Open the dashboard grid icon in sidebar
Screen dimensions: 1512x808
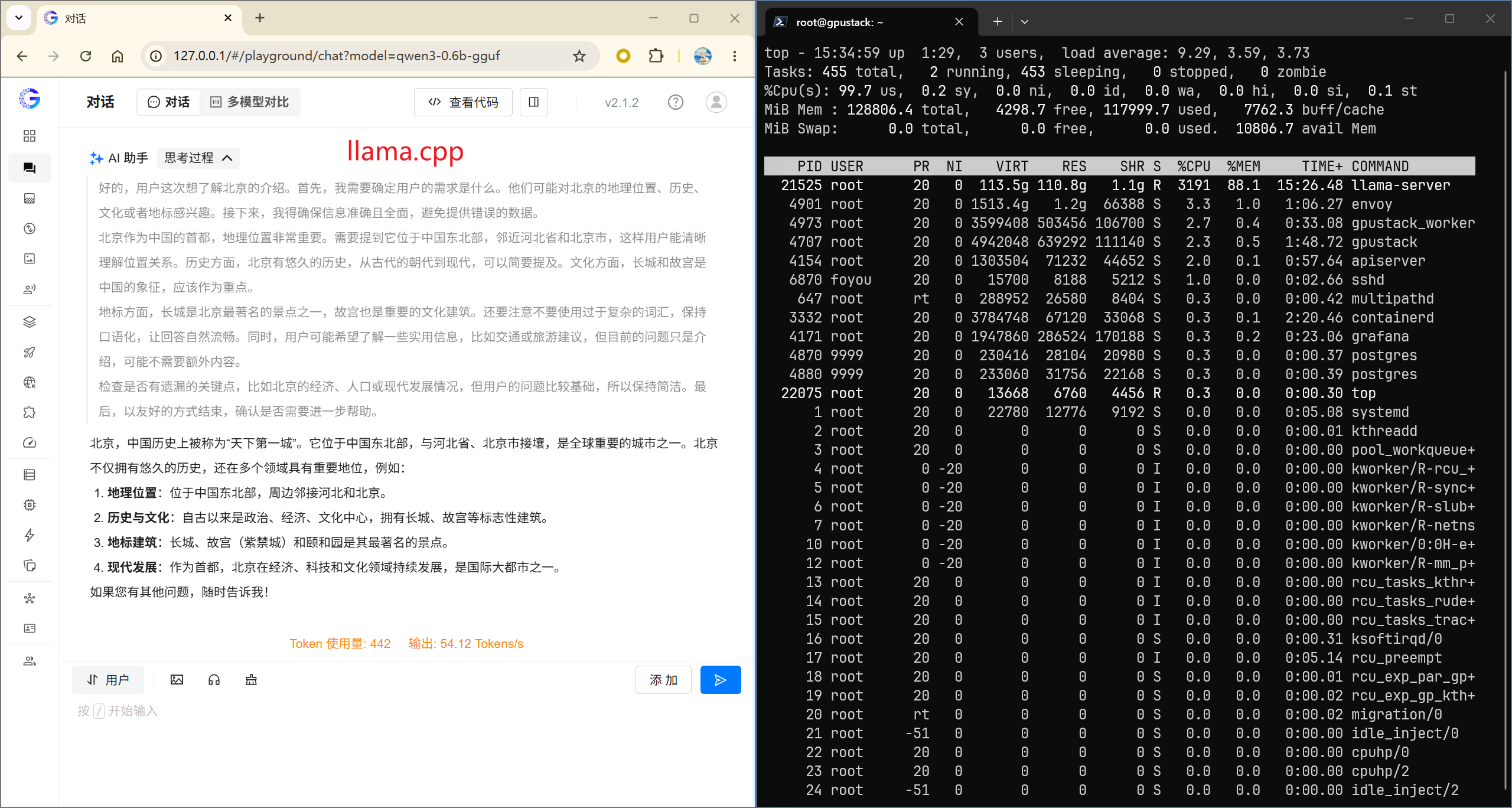[30, 136]
